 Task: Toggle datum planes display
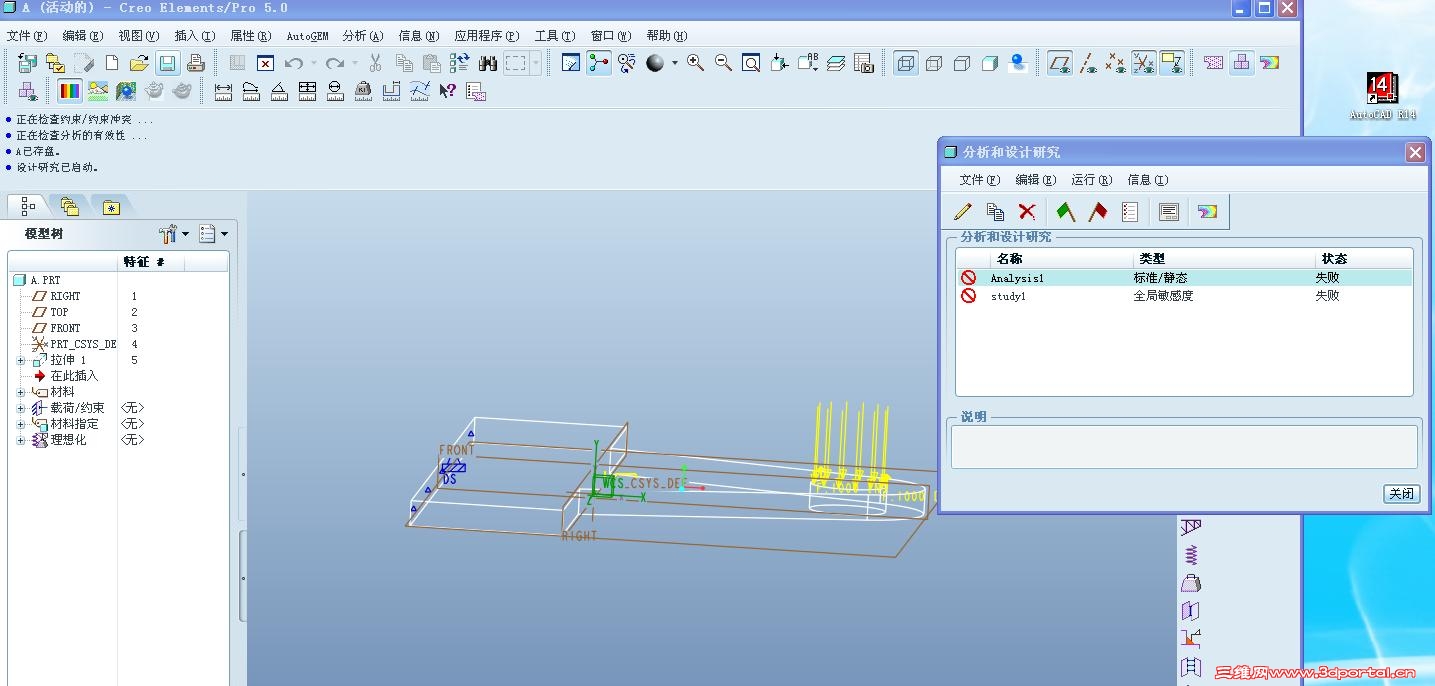coord(1060,64)
